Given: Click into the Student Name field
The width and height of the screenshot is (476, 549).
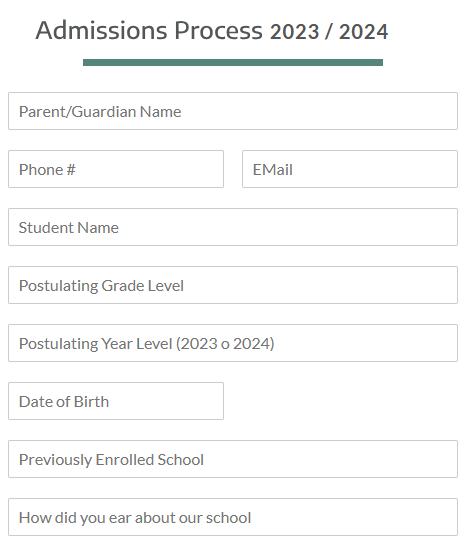Looking at the screenshot, I should 233,227.
